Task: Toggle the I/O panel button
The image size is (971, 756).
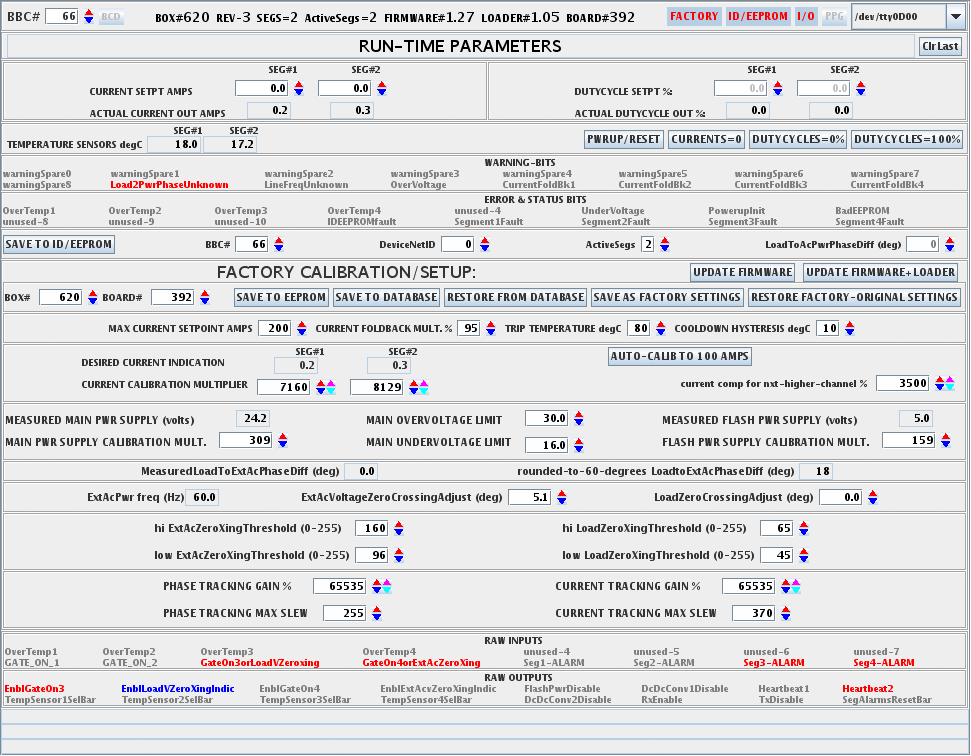Action: [x=805, y=16]
